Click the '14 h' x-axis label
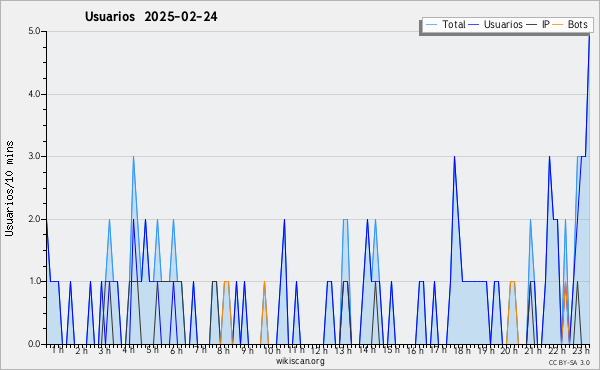Image resolution: width=600 pixels, height=370 pixels. tap(367, 350)
